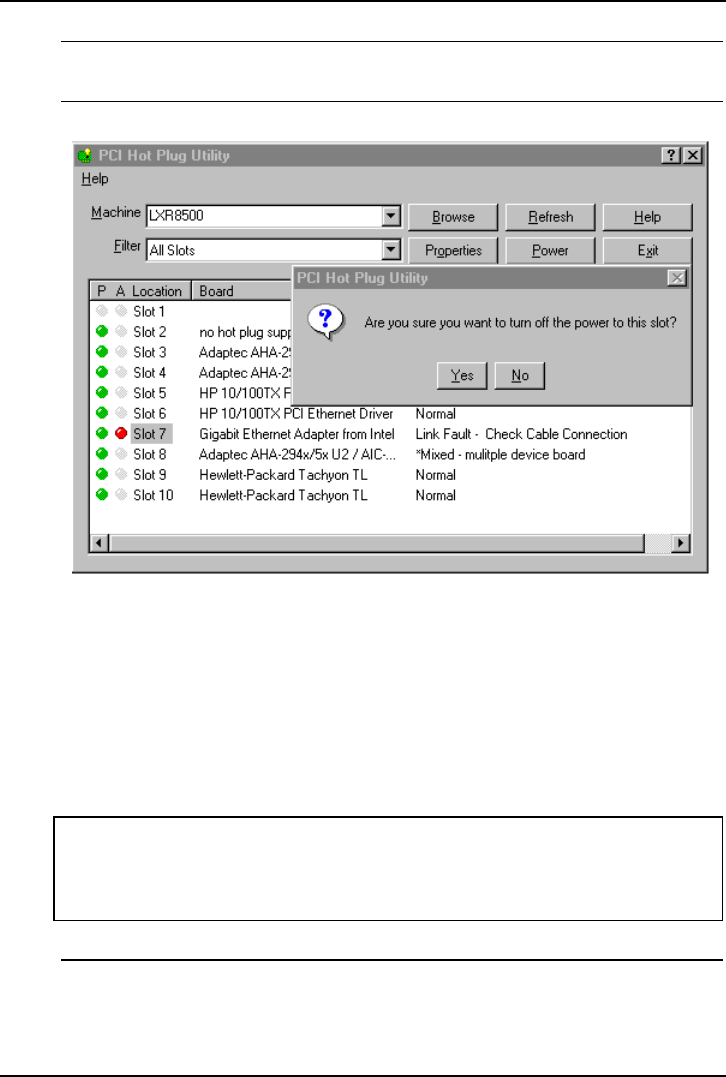The width and height of the screenshot is (726, 1077).
Task: Click HP 10/100TX PCI Ethernet Driver in Slot 6
Action: pos(296,413)
